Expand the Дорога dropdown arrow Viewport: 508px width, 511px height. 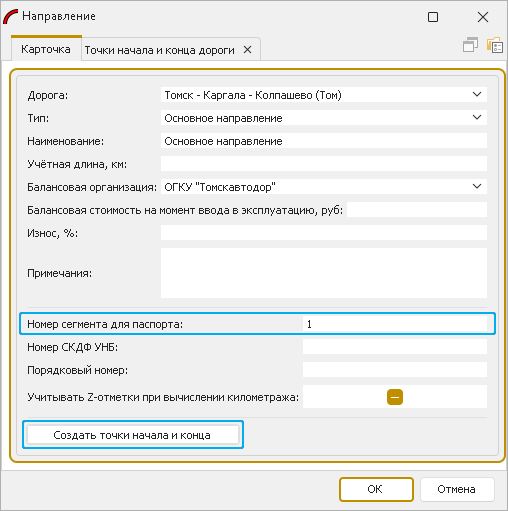(477, 95)
